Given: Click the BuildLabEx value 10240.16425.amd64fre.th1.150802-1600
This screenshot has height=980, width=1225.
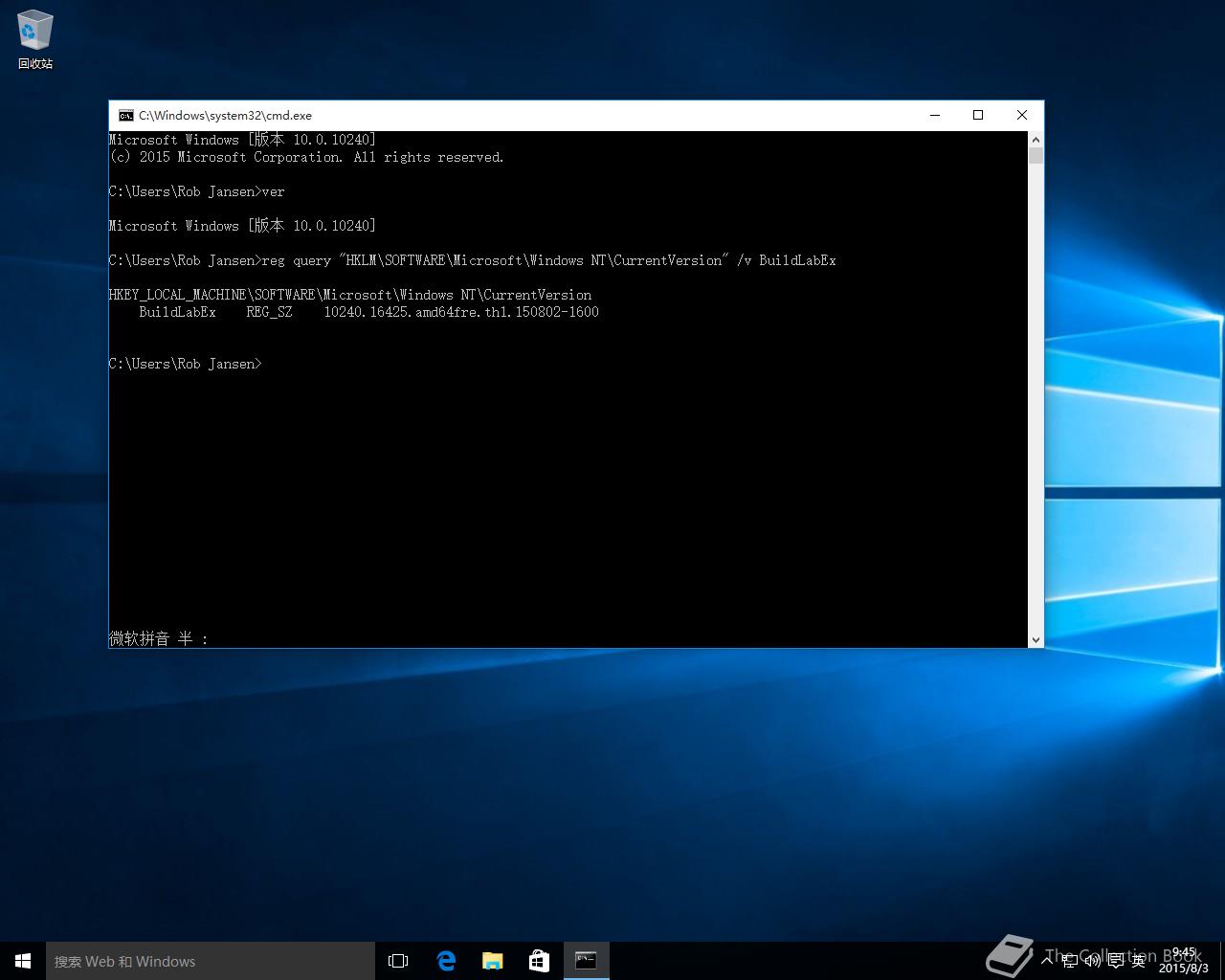Looking at the screenshot, I should (461, 312).
